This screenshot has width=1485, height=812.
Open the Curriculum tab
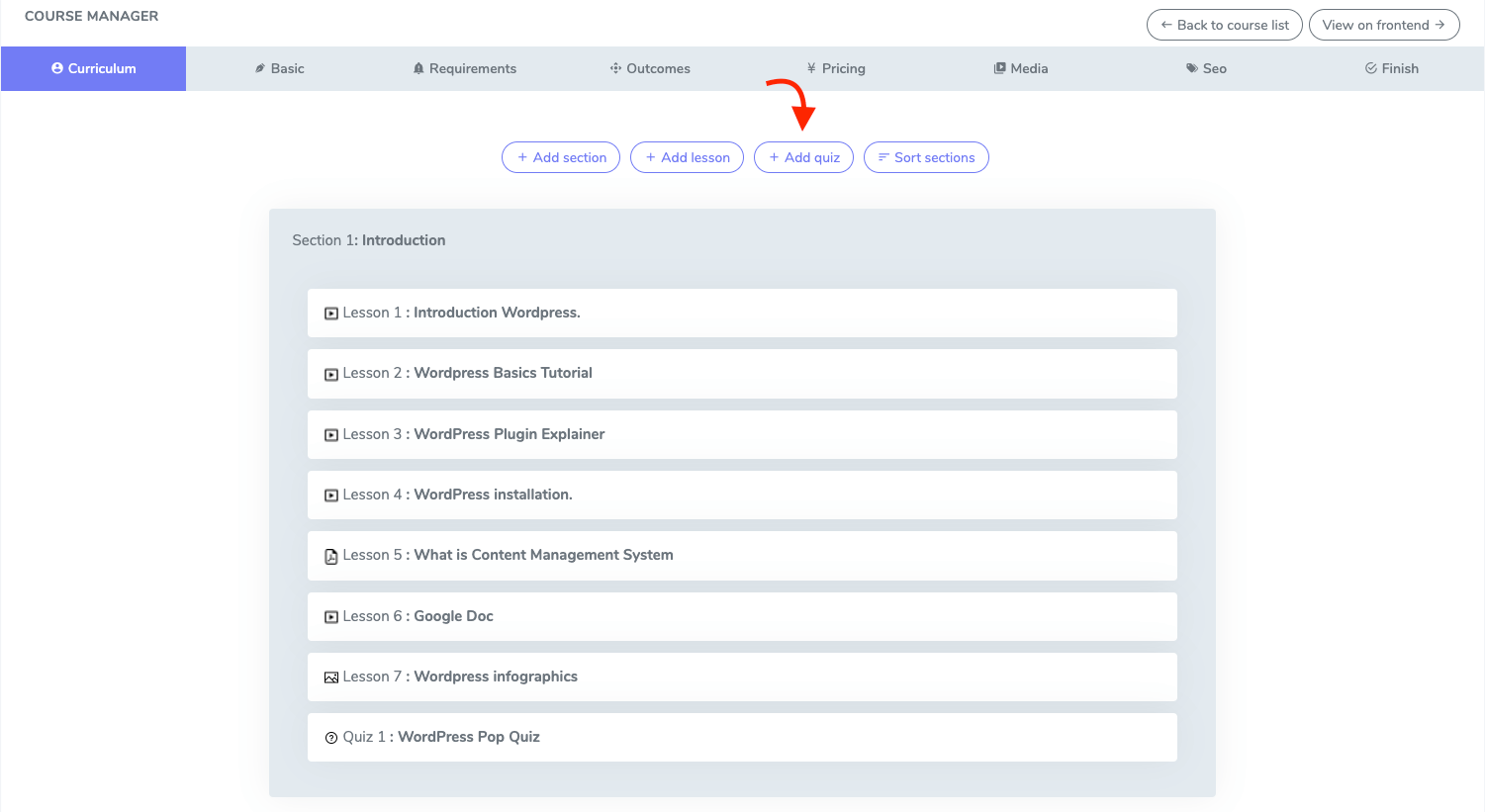[x=93, y=68]
